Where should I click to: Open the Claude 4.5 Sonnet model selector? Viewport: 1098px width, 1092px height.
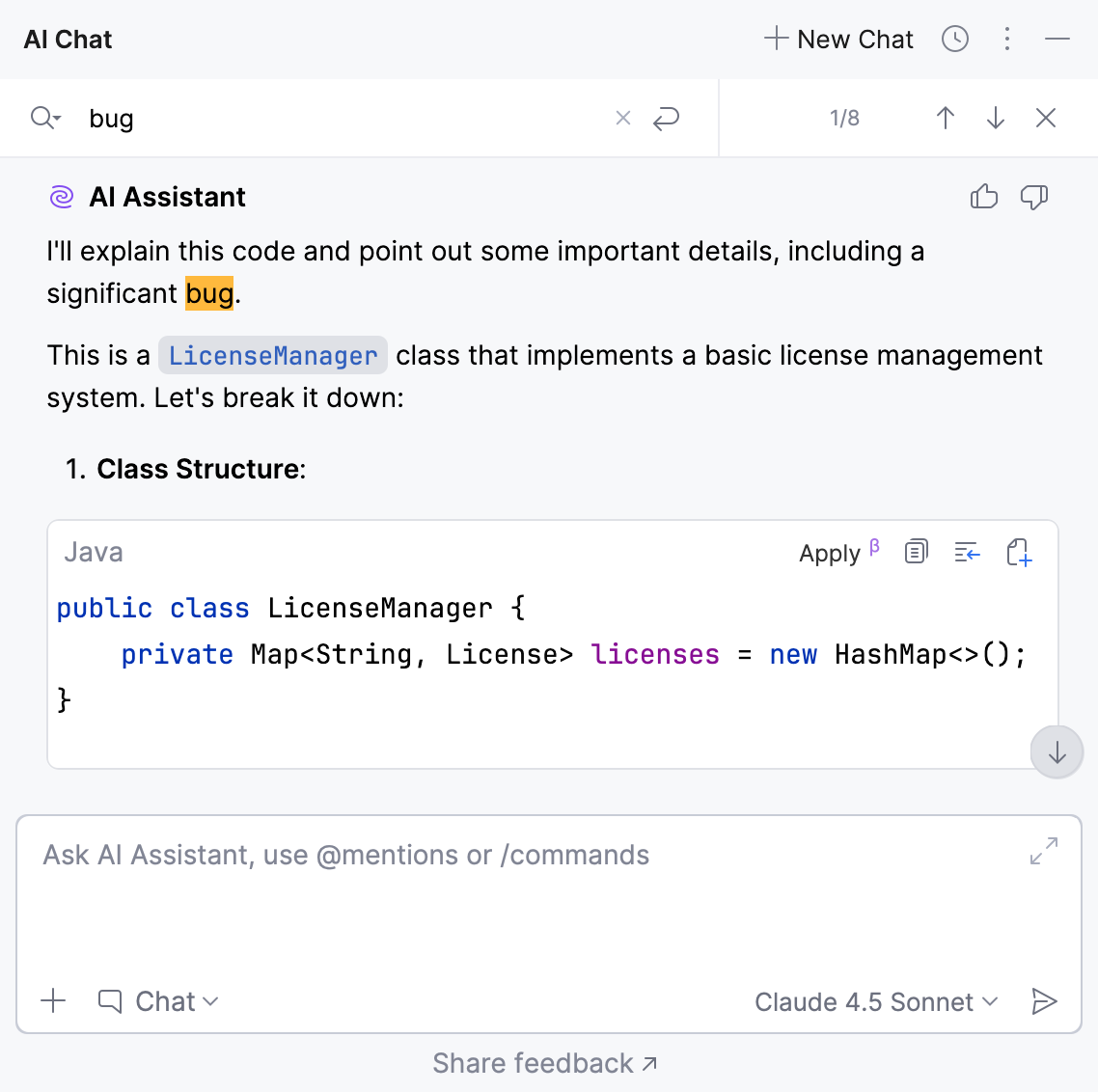[x=874, y=1001]
